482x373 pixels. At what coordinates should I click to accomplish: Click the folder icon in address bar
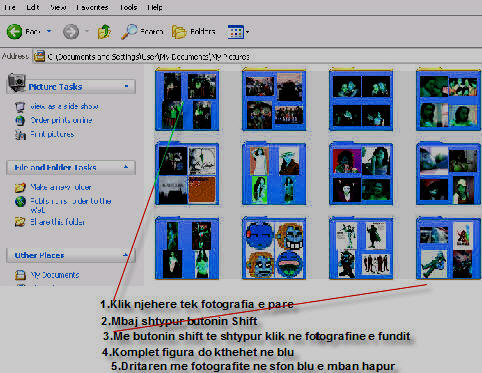tap(39, 56)
